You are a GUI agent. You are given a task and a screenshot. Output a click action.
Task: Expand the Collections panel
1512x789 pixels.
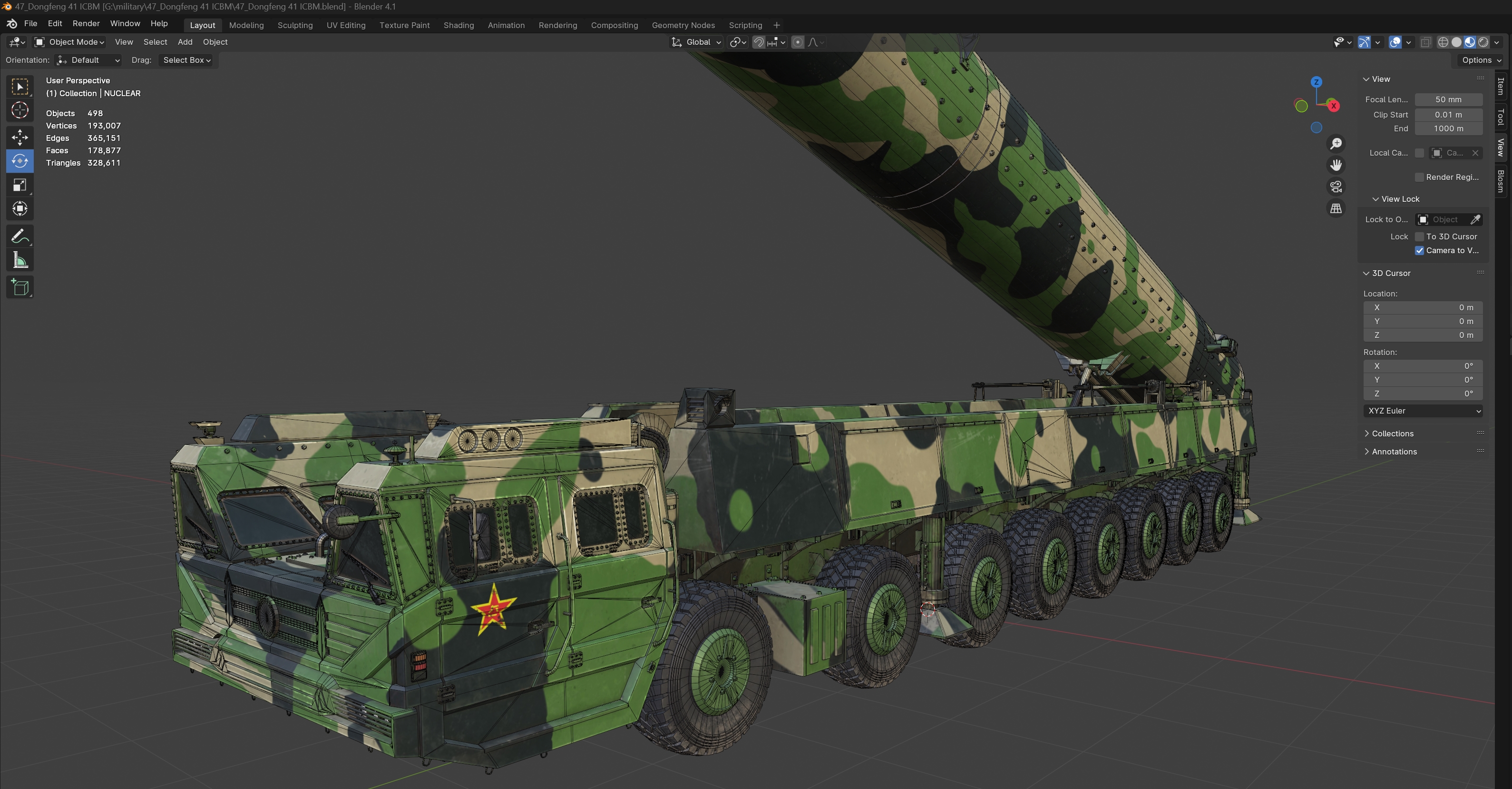1392,434
